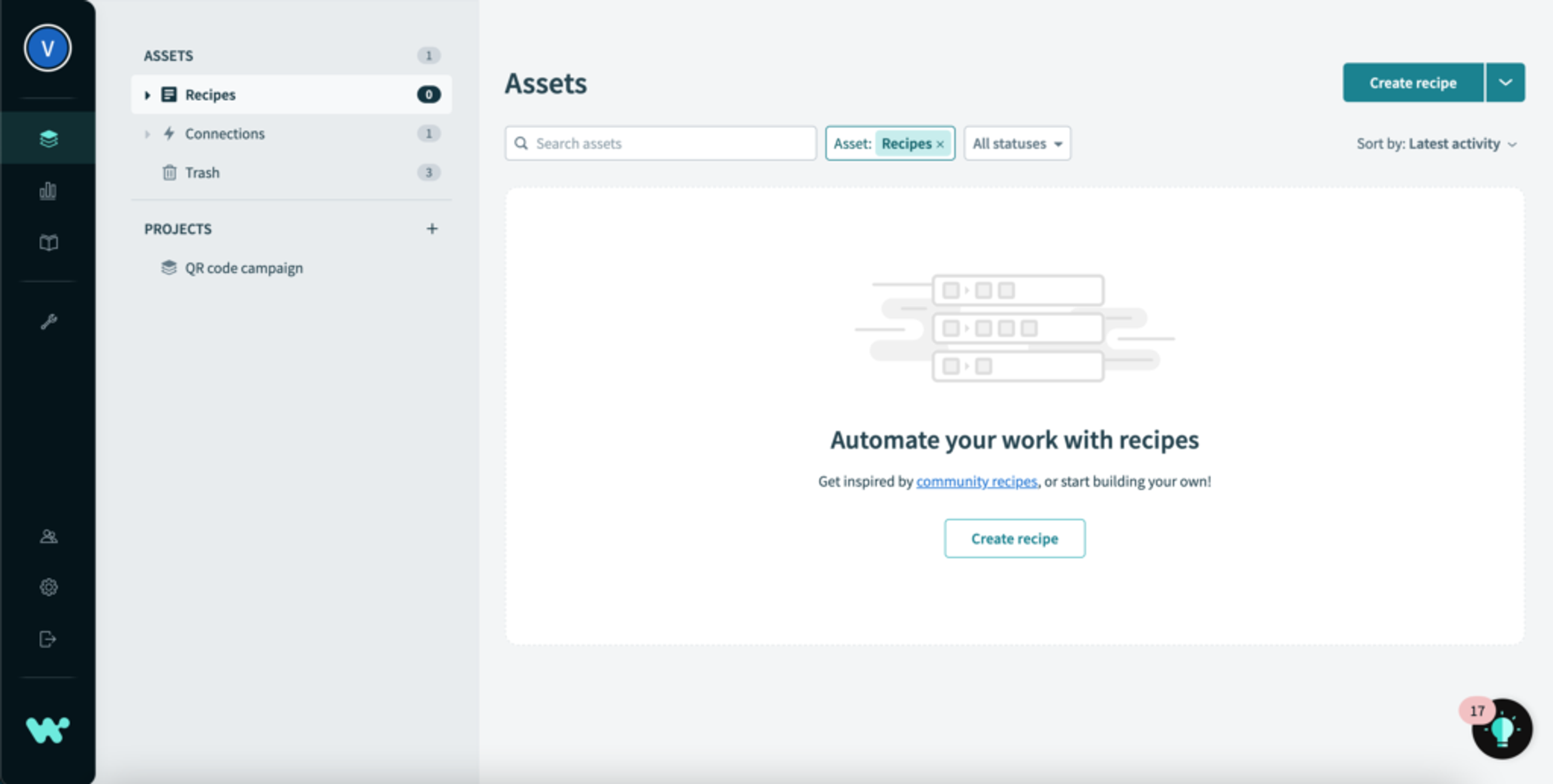
Task: Select Trash in the assets list
Action: 291,172
